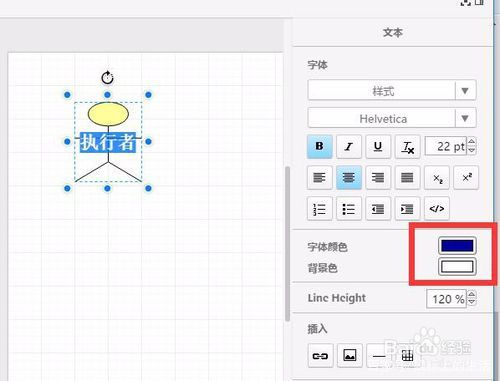Image resolution: width=500 pixels, height=381 pixels.
Task: Insert numbered list
Action: pyautogui.click(x=319, y=209)
